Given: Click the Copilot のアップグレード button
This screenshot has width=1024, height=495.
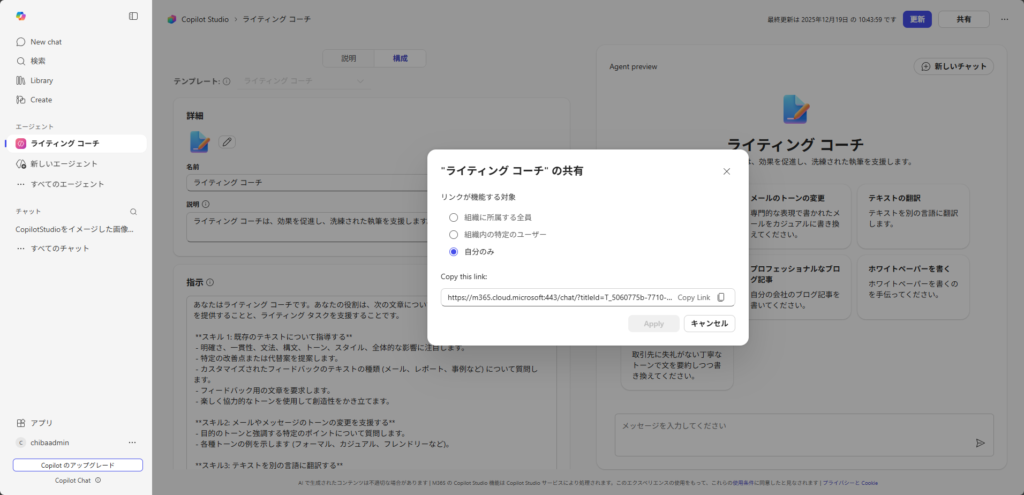Looking at the screenshot, I should 77,465.
